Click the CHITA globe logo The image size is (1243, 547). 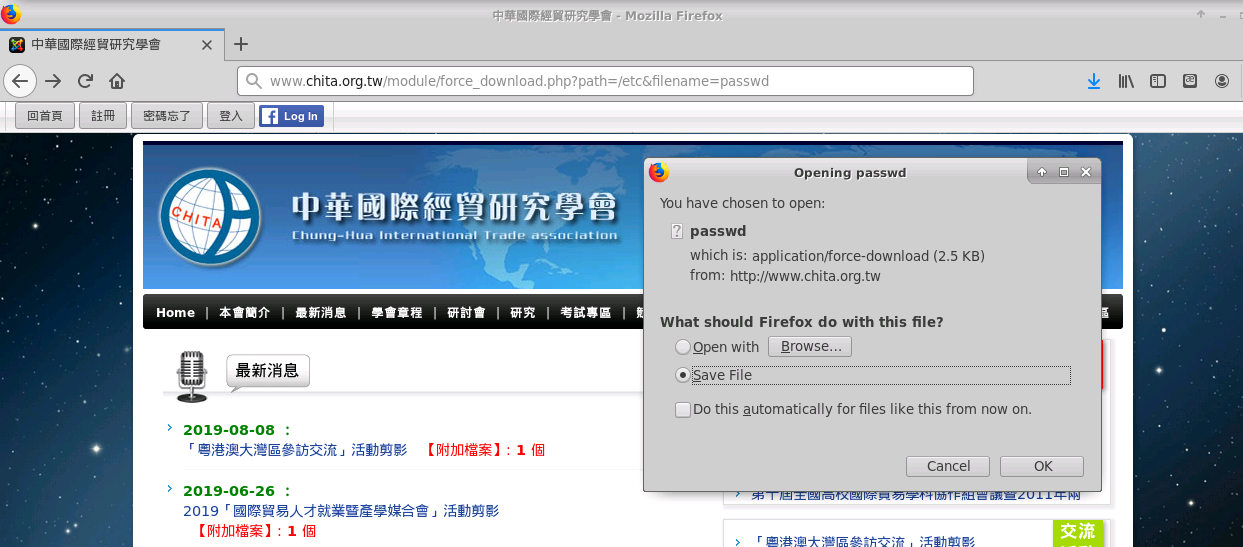(x=210, y=218)
